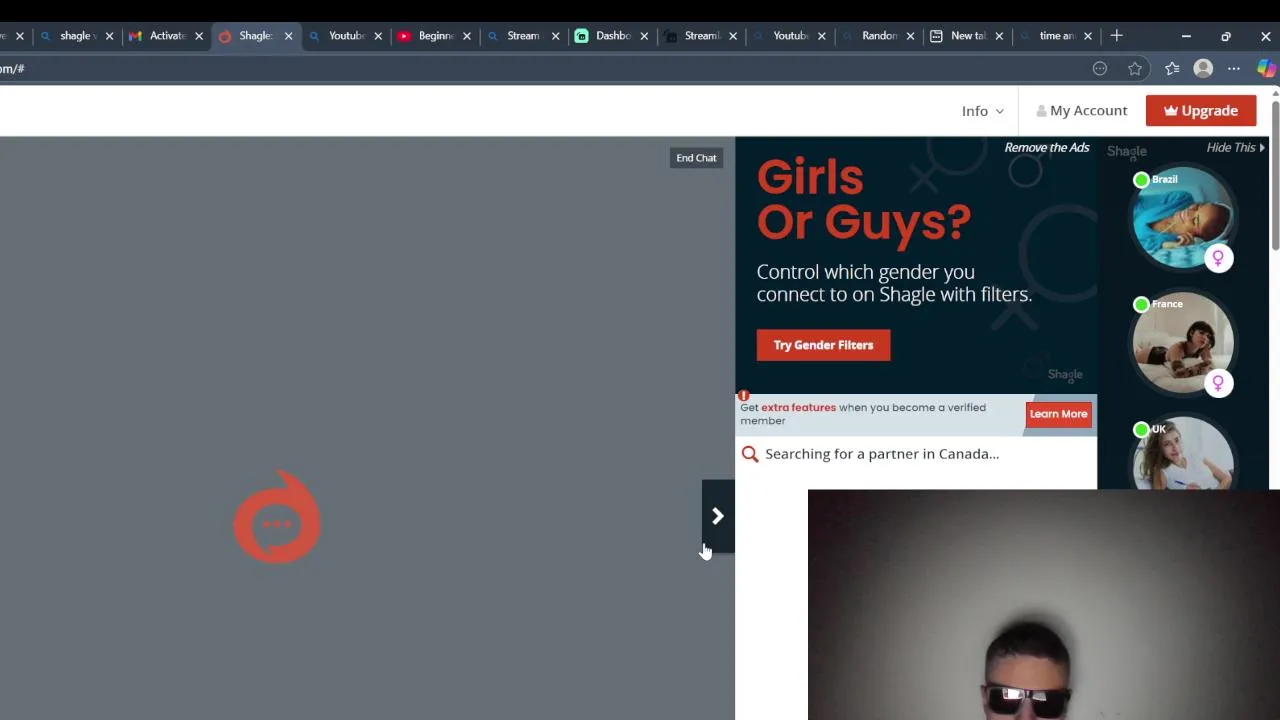Click female gender icon on France profile
The height and width of the screenshot is (720, 1280).
1218,383
